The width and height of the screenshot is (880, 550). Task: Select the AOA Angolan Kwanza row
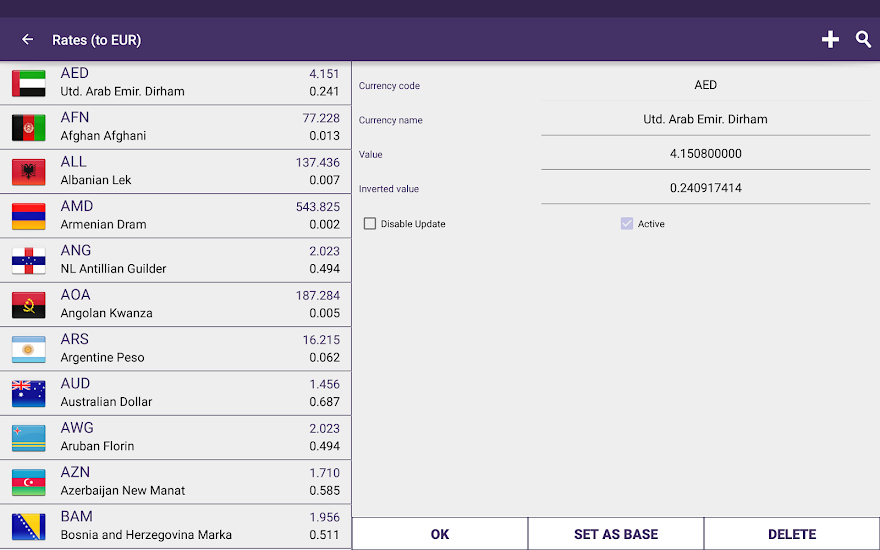tap(175, 304)
